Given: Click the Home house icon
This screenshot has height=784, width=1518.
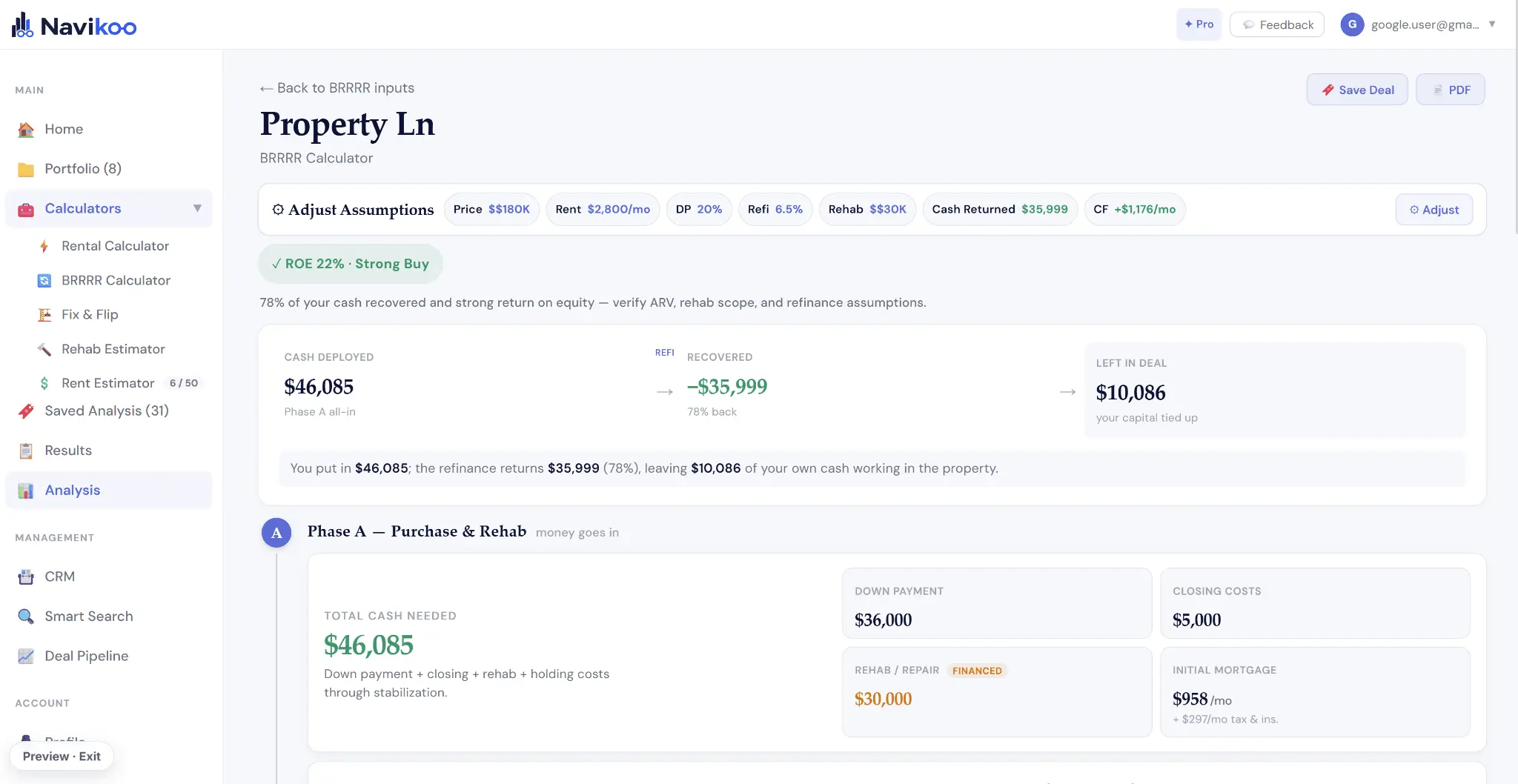Looking at the screenshot, I should coord(26,130).
